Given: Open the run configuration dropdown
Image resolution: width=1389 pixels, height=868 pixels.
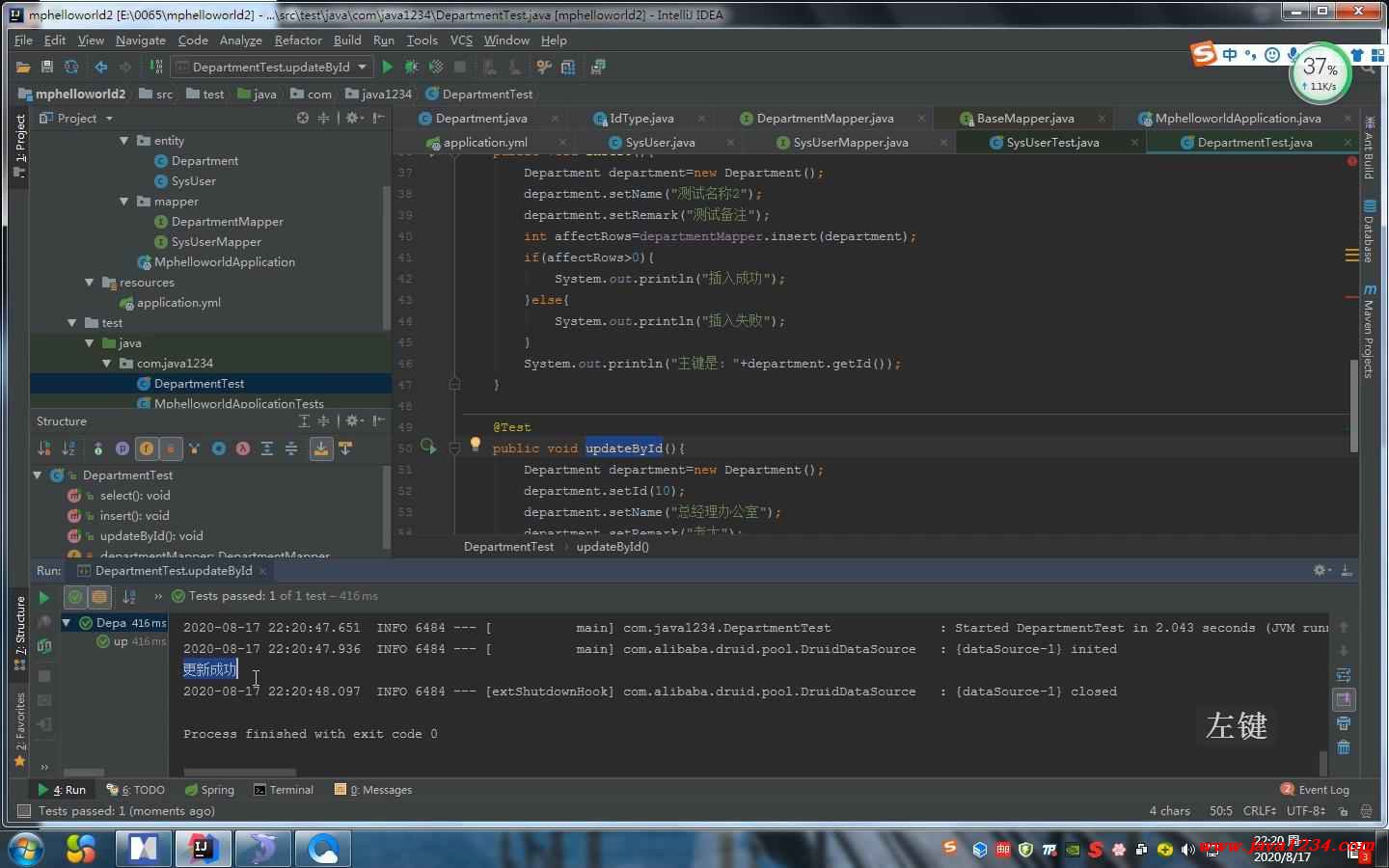Looking at the screenshot, I should [272, 67].
